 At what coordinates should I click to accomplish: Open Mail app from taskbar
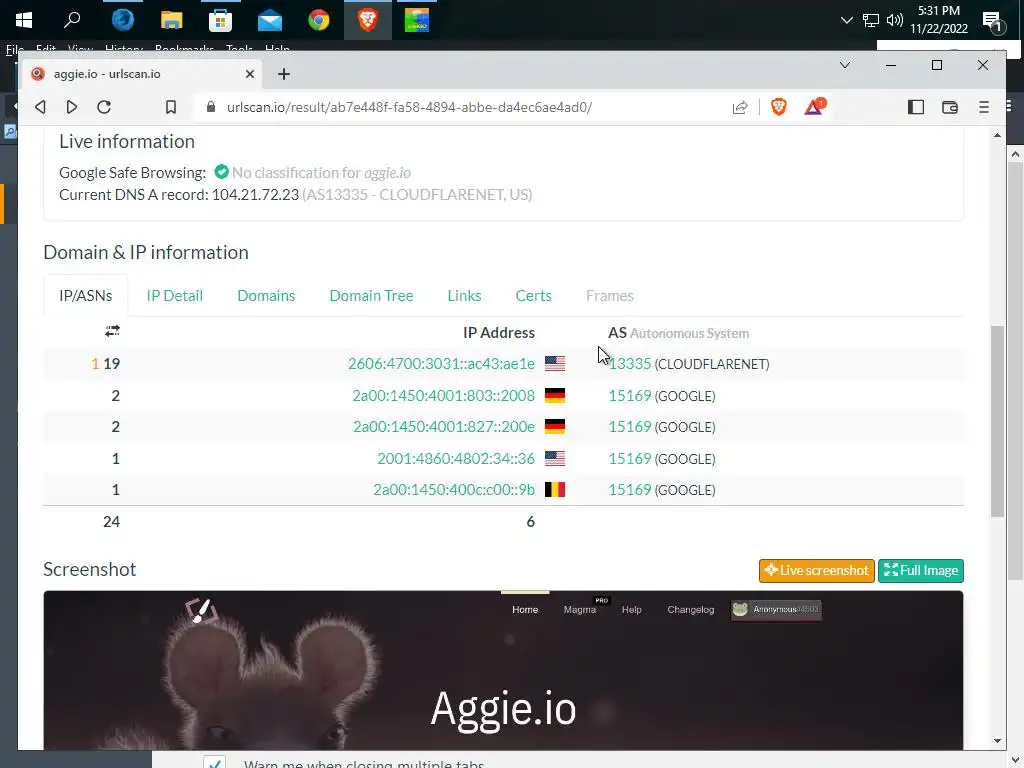(269, 20)
